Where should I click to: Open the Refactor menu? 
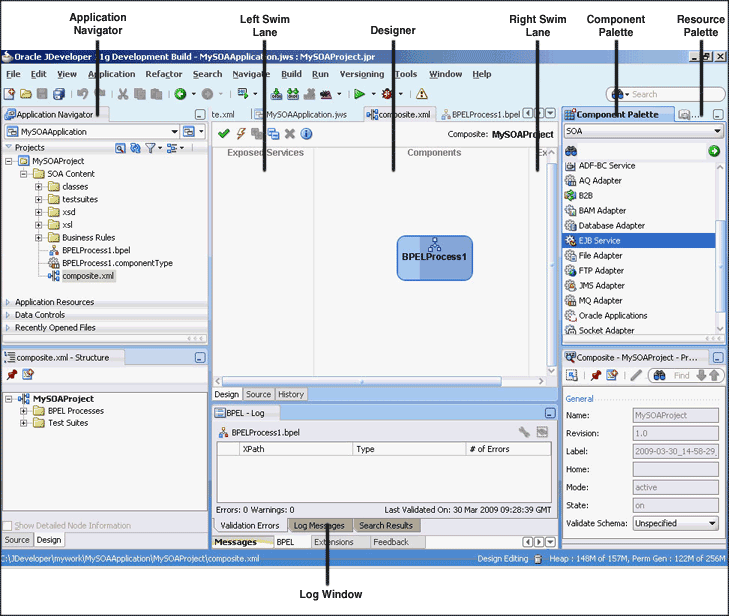164,74
